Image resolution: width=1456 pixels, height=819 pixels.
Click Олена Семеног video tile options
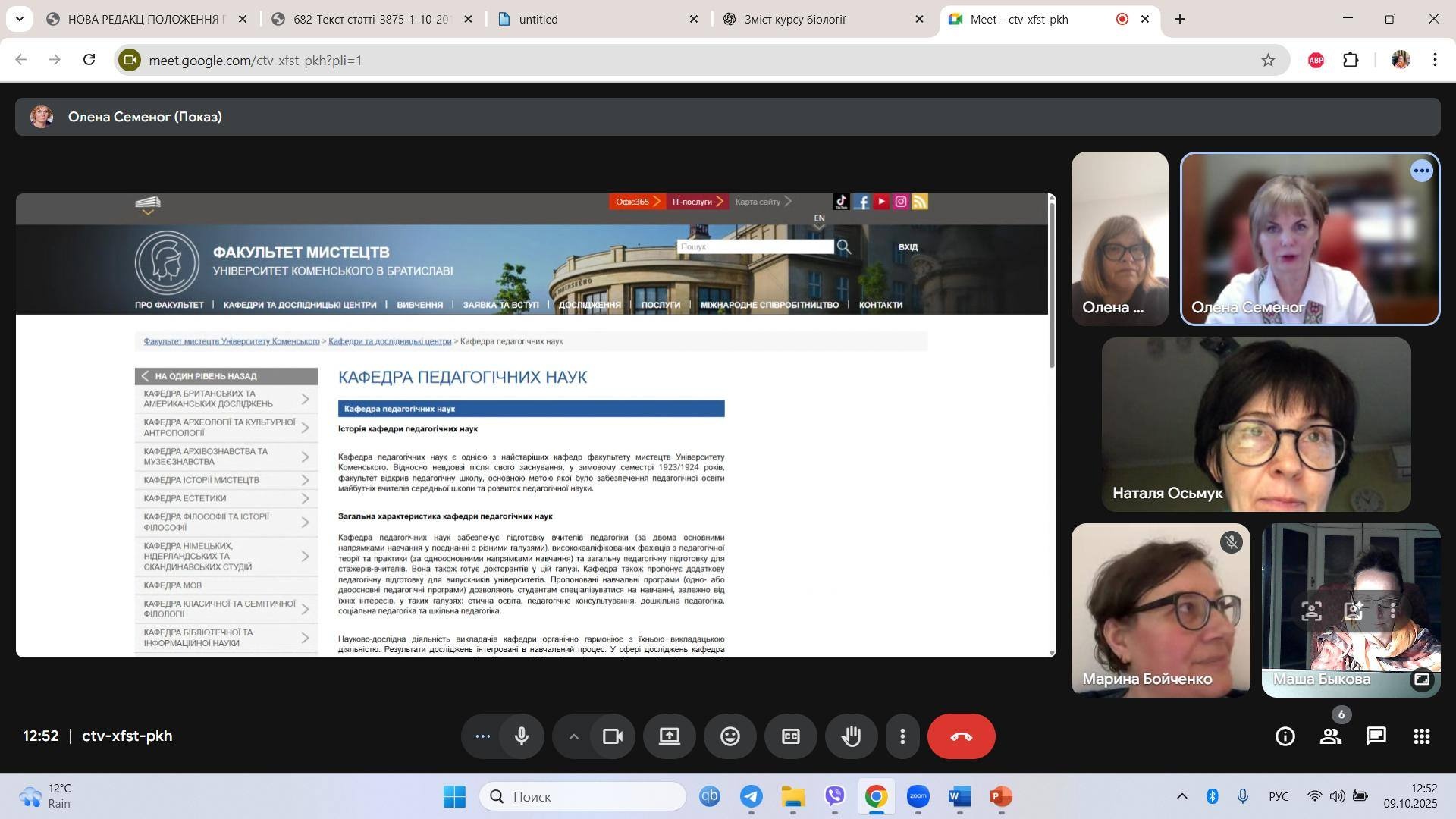(x=1421, y=171)
